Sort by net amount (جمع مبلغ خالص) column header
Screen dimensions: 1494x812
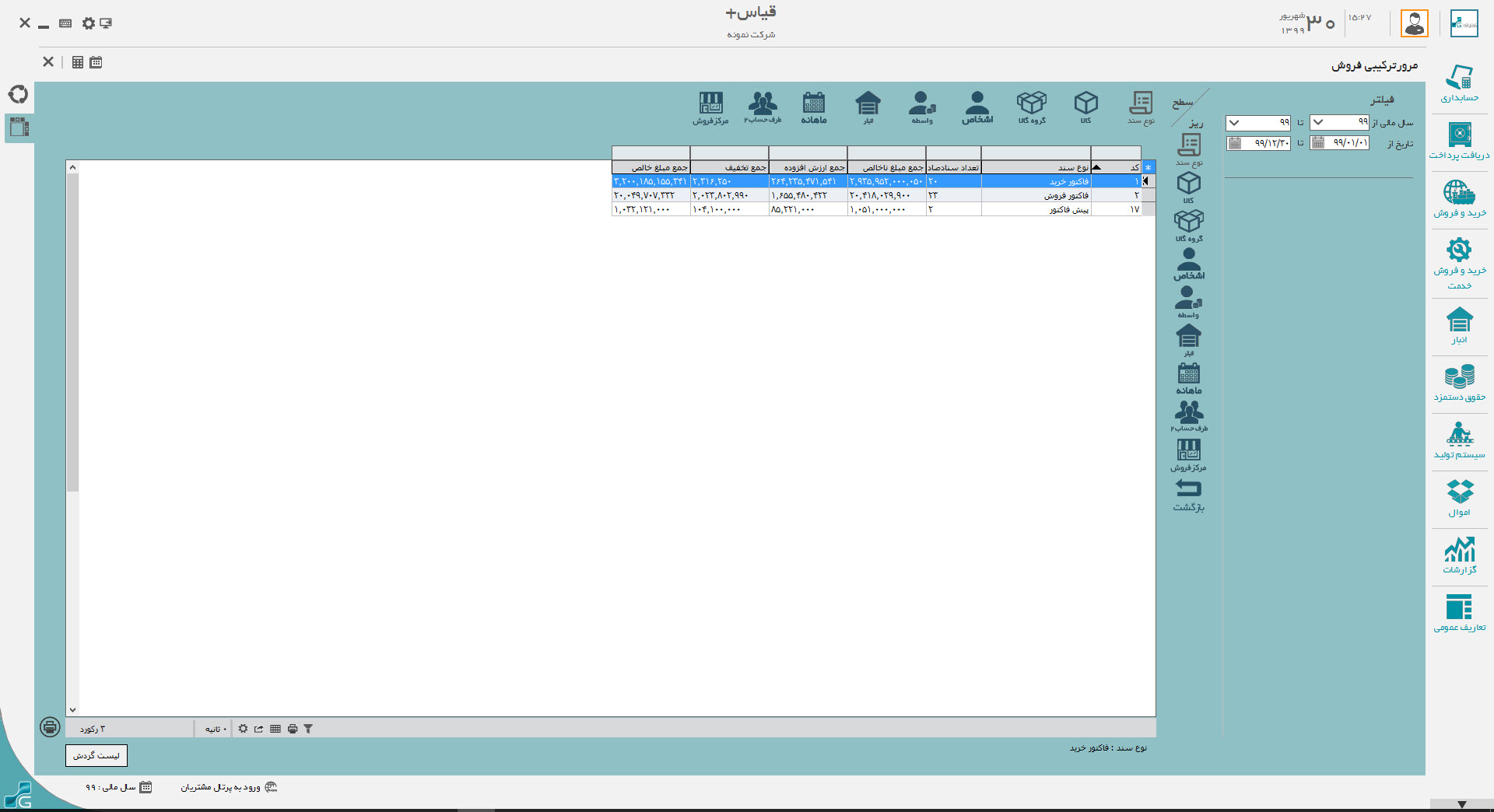(x=651, y=167)
